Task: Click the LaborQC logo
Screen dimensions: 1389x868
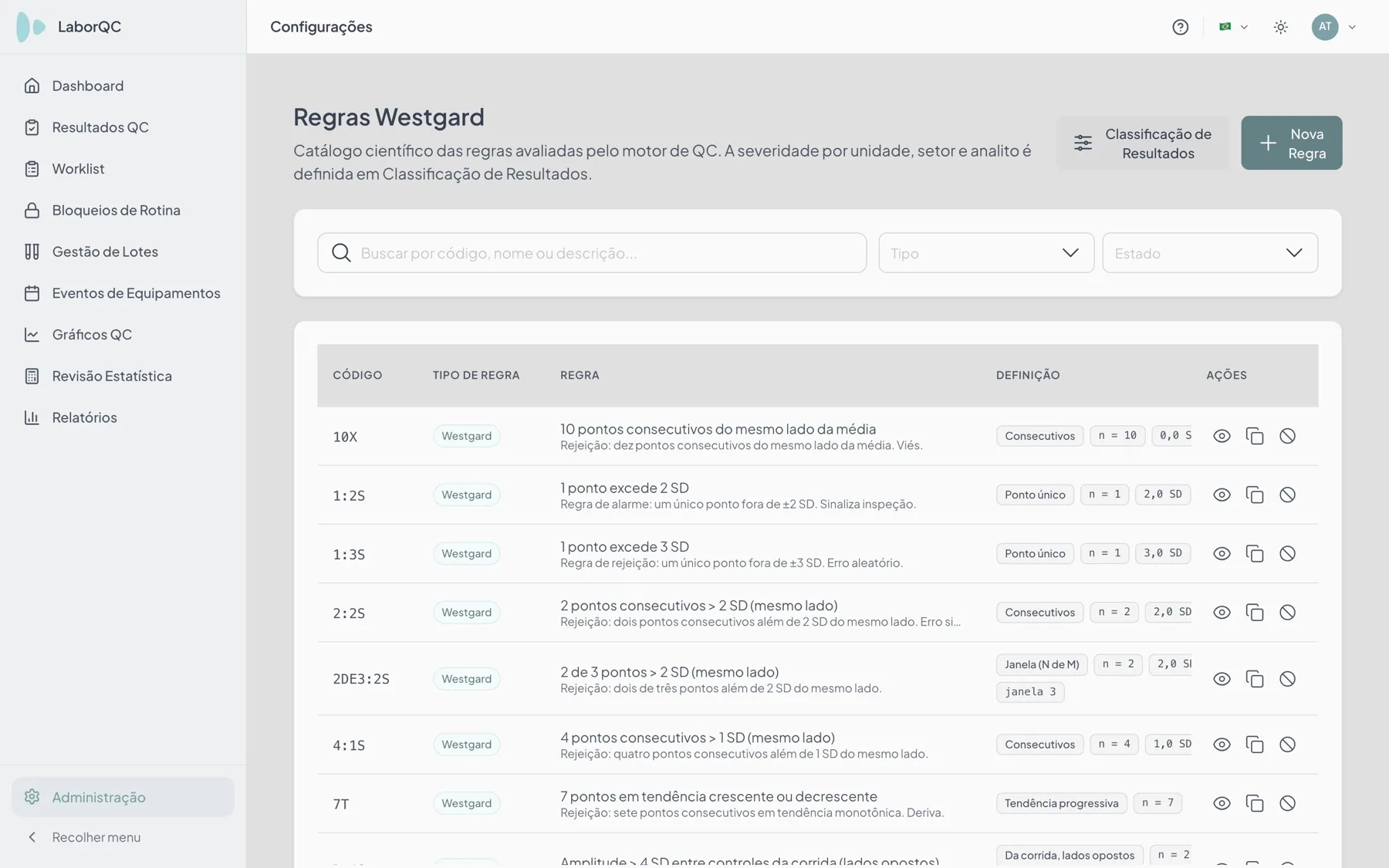Action: tap(69, 27)
